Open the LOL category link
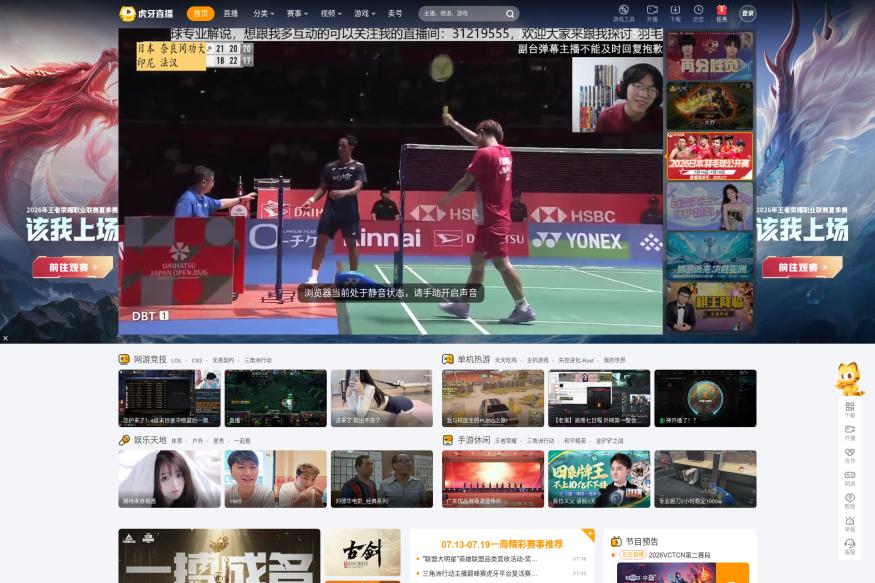The height and width of the screenshot is (583, 875). (x=176, y=360)
